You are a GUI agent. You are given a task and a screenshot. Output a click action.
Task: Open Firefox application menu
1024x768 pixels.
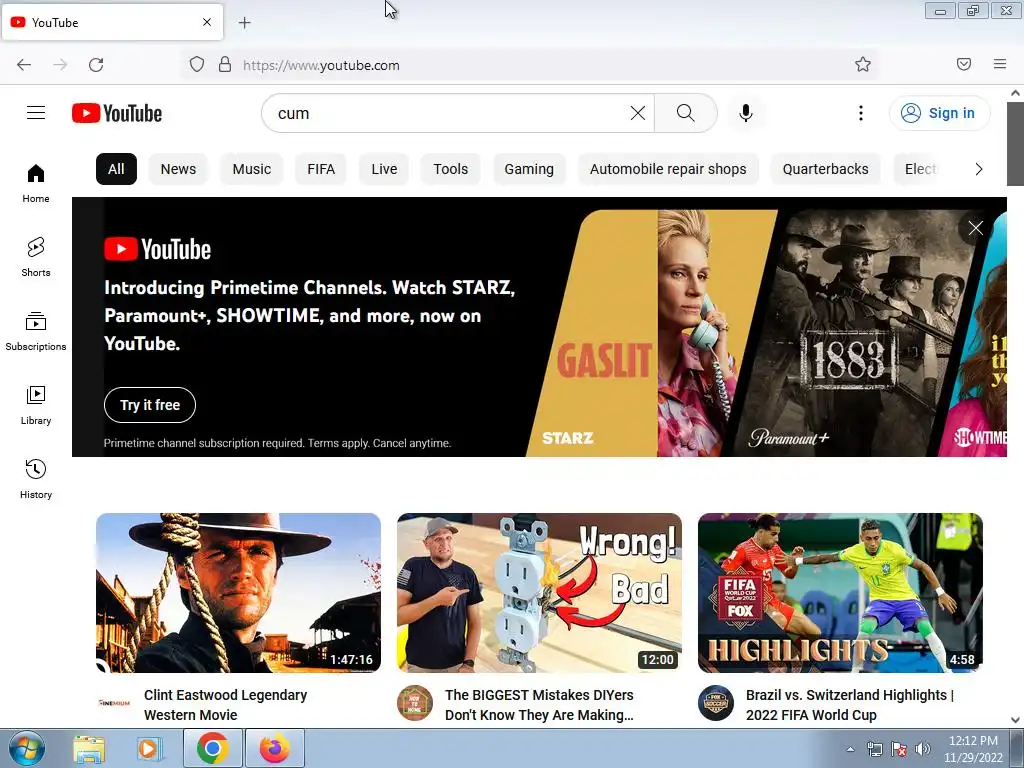[1000, 64]
